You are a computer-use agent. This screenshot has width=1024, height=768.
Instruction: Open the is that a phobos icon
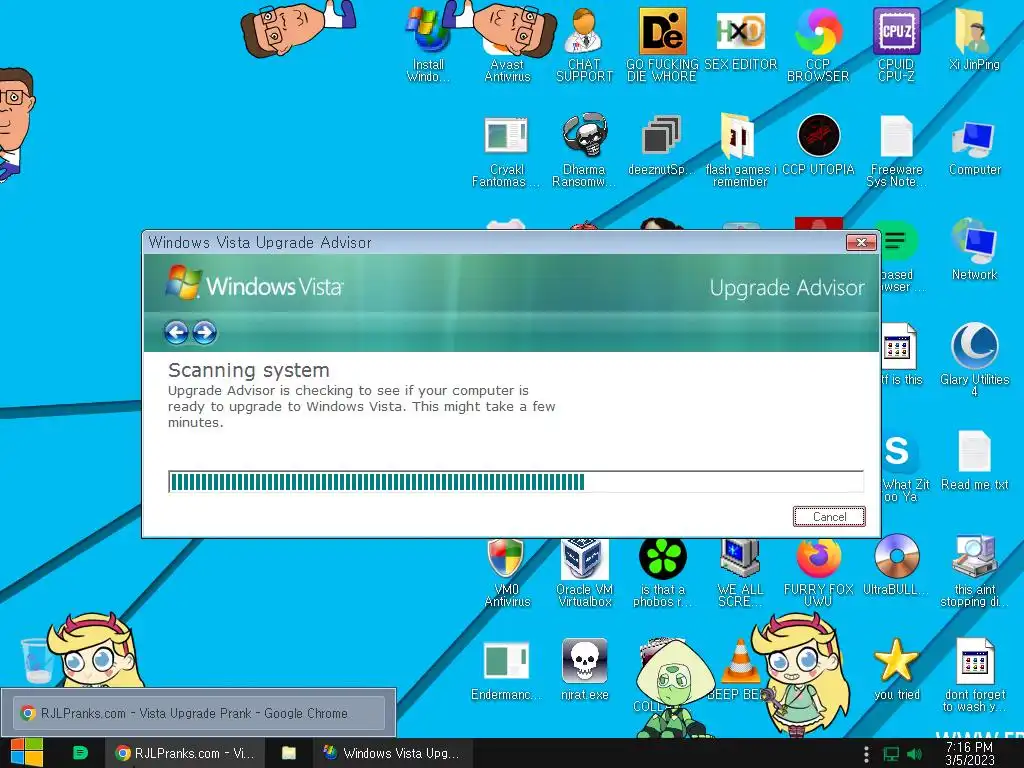point(662,571)
